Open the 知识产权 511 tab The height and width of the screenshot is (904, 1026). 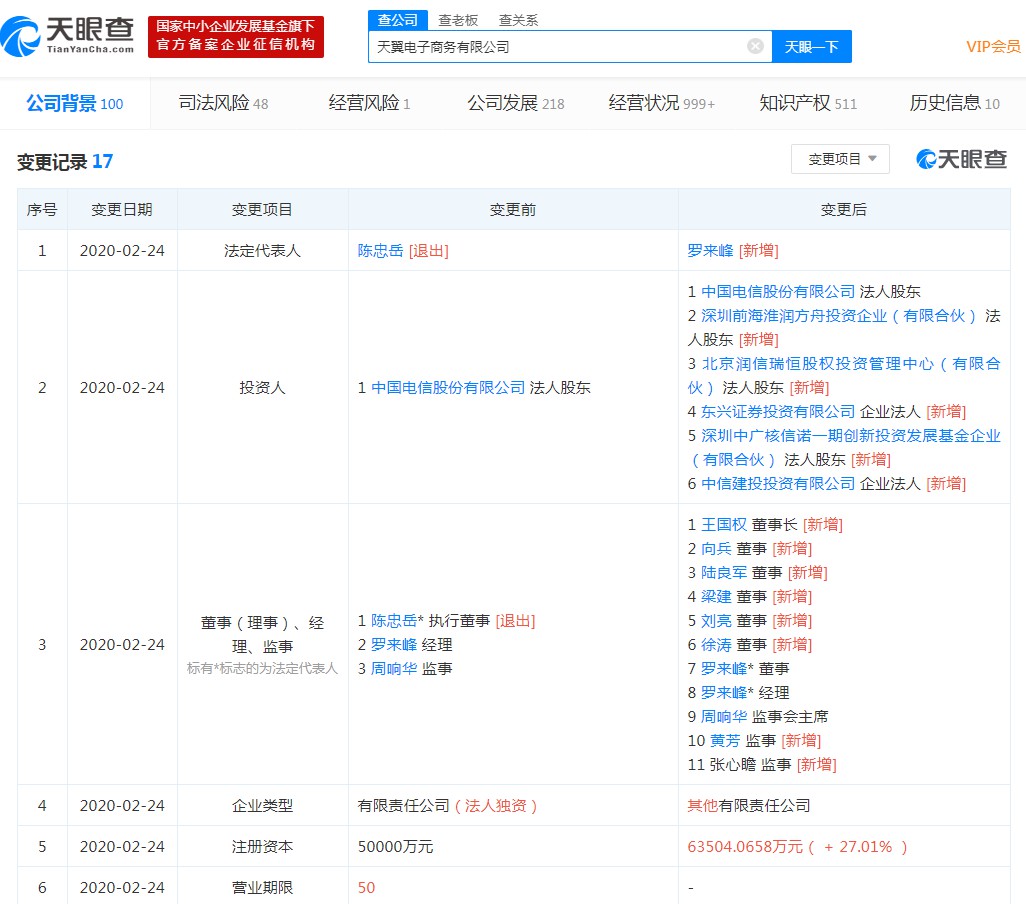click(808, 103)
